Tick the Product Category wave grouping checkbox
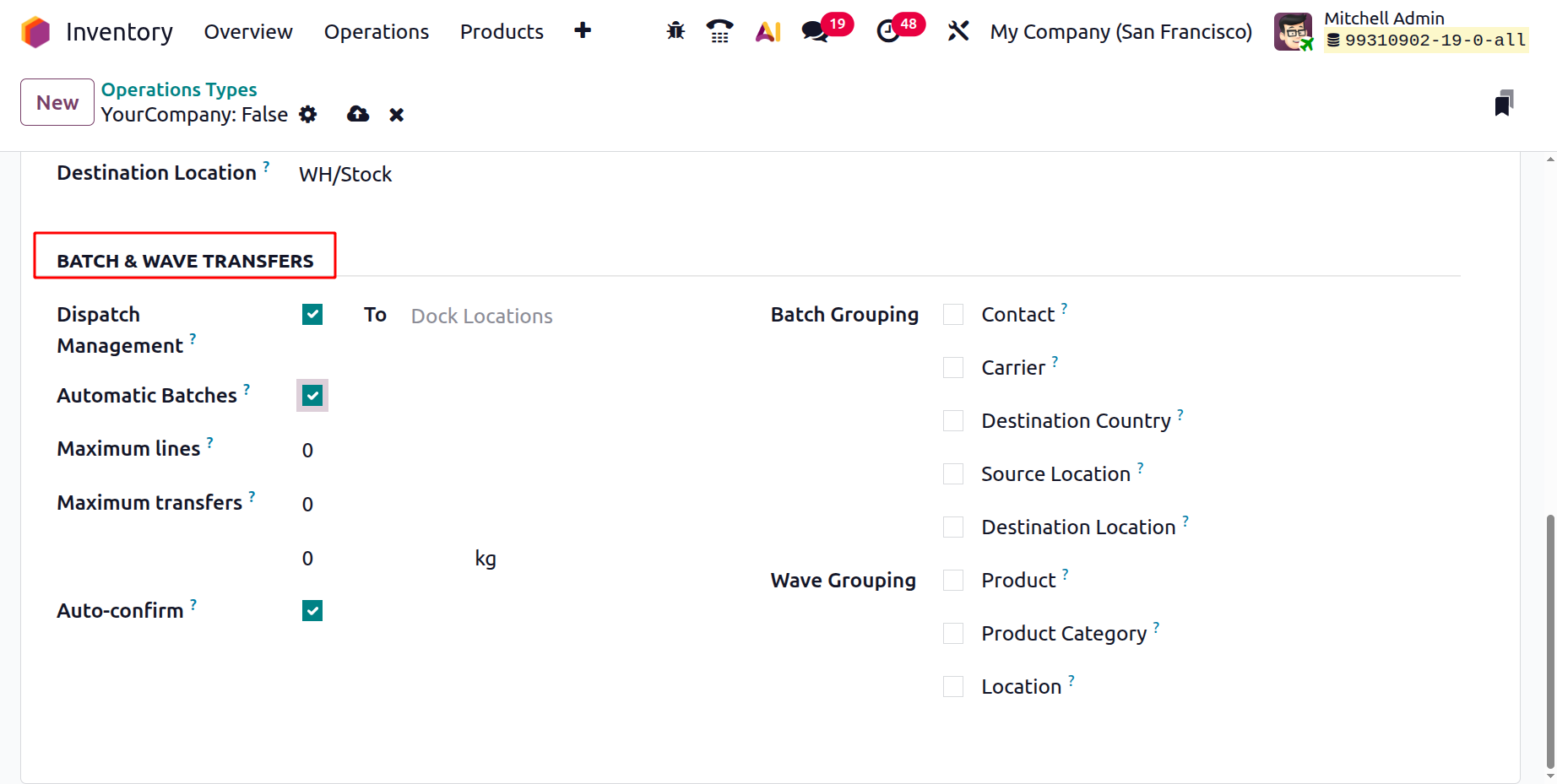 click(x=953, y=634)
